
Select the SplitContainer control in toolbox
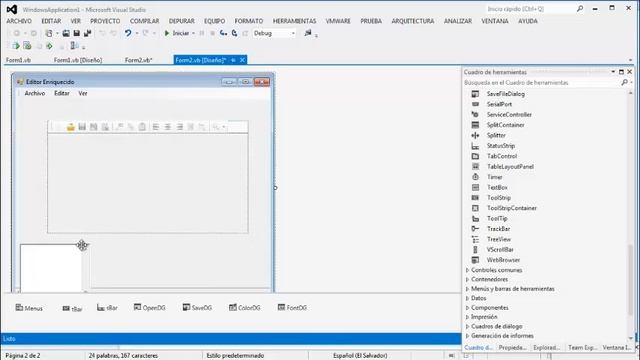[505, 125]
